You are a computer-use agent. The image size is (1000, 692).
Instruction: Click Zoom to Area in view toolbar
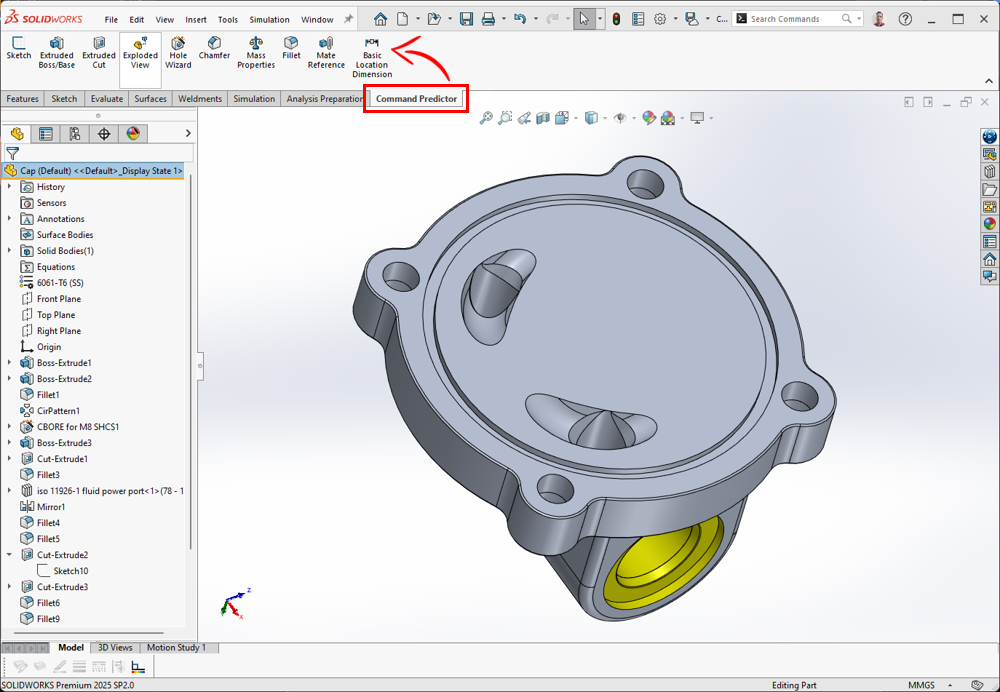505,118
